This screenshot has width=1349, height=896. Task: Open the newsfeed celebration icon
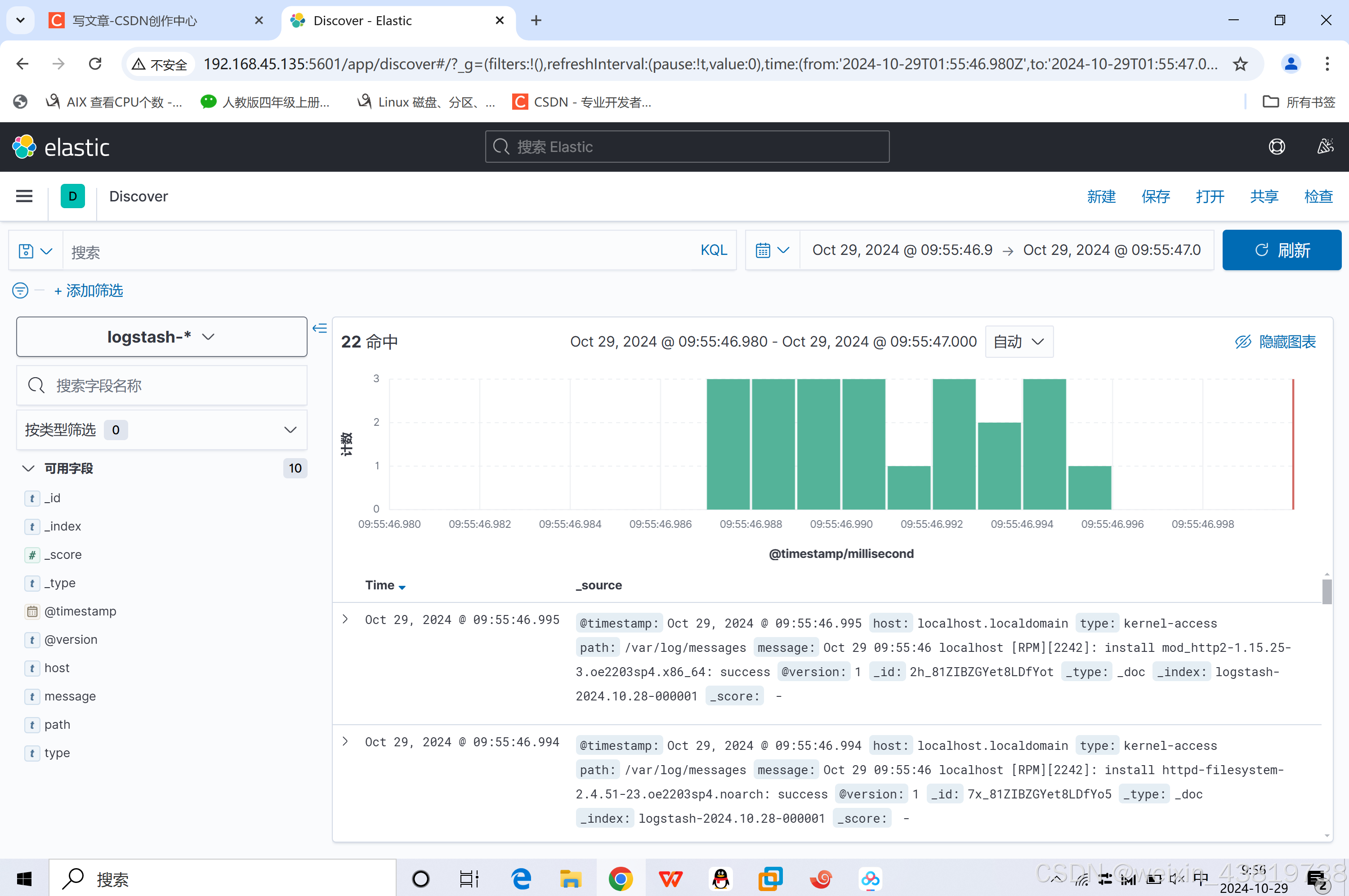1325,147
